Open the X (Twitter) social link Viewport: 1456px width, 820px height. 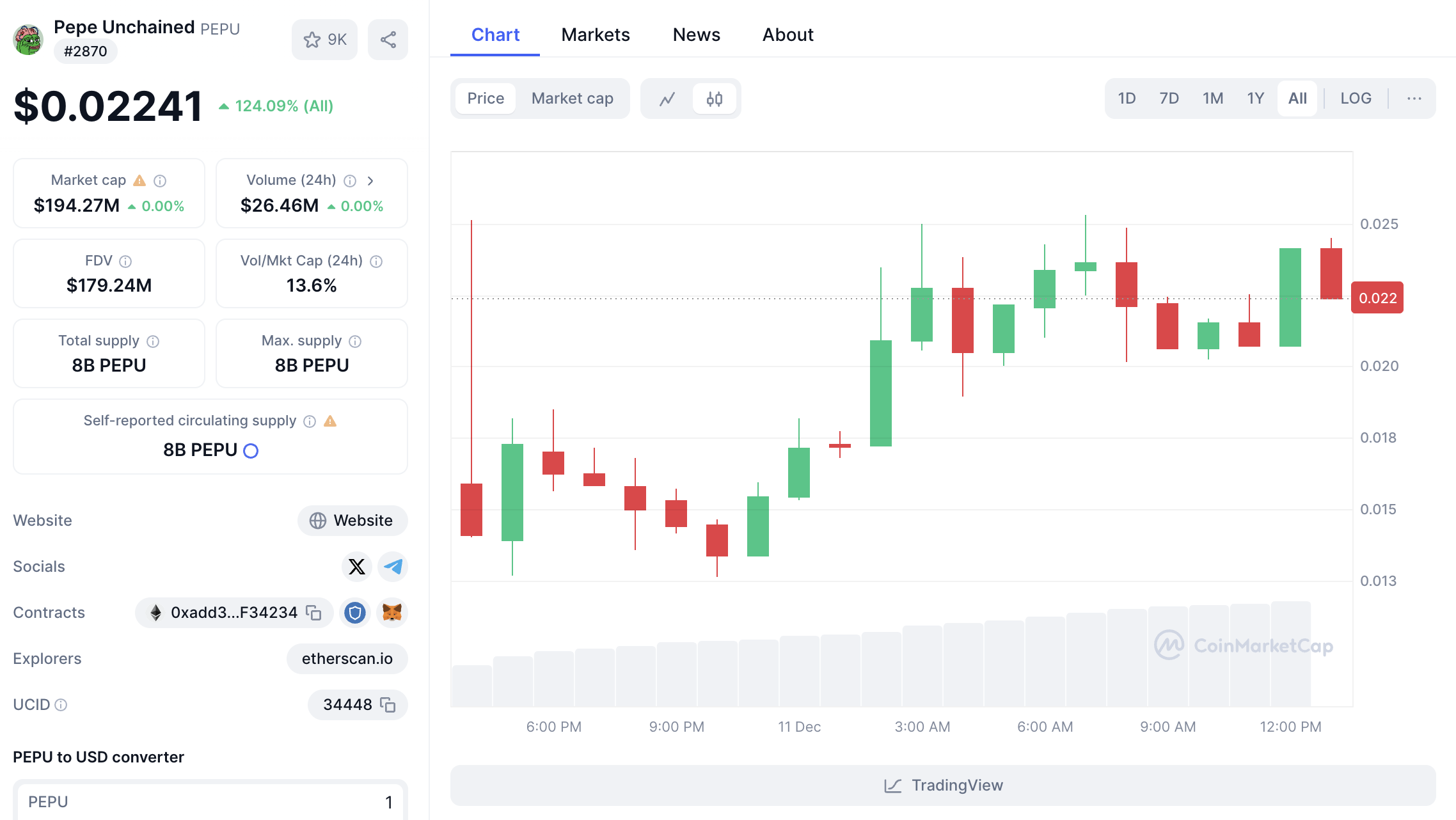(x=357, y=567)
